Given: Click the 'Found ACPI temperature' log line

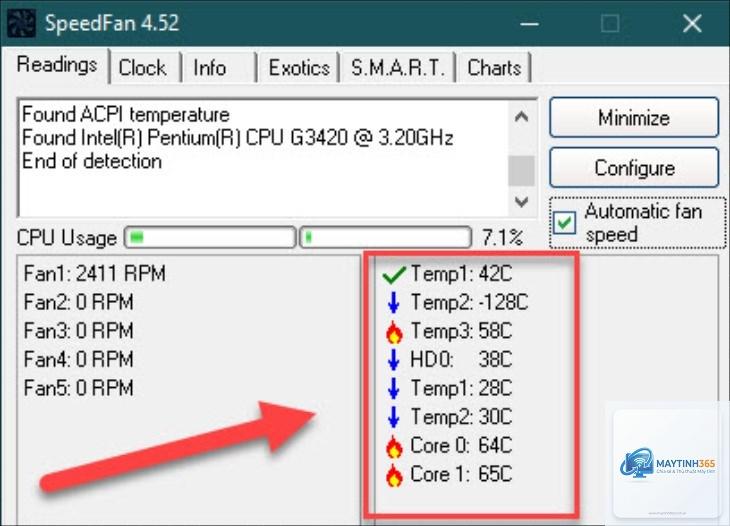Looking at the screenshot, I should click(126, 115).
